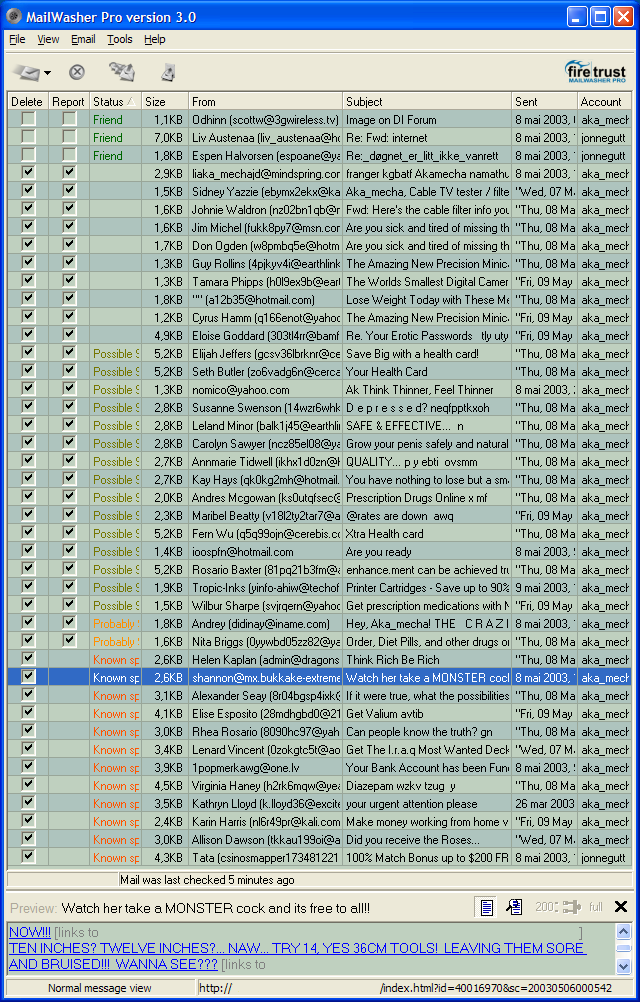Screen dimensions: 640x1002
Task: Open the Help menu
Action: (x=155, y=40)
